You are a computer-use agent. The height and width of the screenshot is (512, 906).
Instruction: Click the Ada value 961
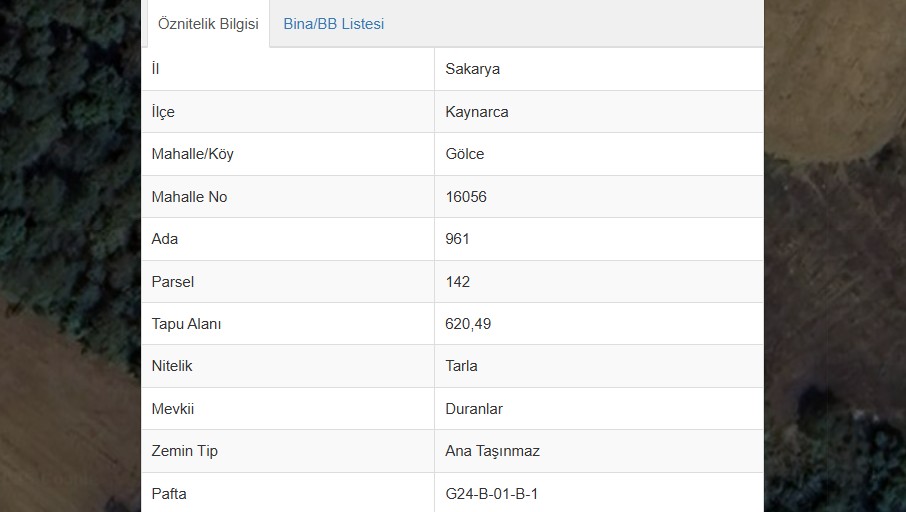click(x=457, y=239)
